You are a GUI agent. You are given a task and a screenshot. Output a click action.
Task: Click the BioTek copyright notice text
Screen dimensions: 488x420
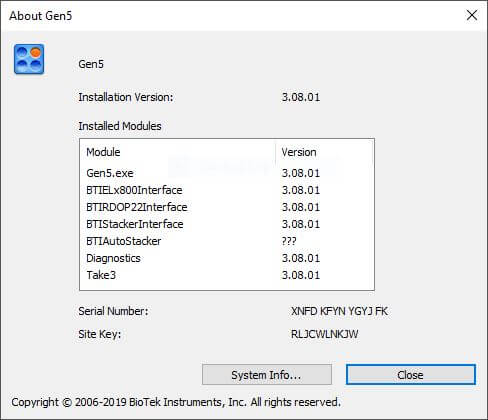tap(176, 402)
